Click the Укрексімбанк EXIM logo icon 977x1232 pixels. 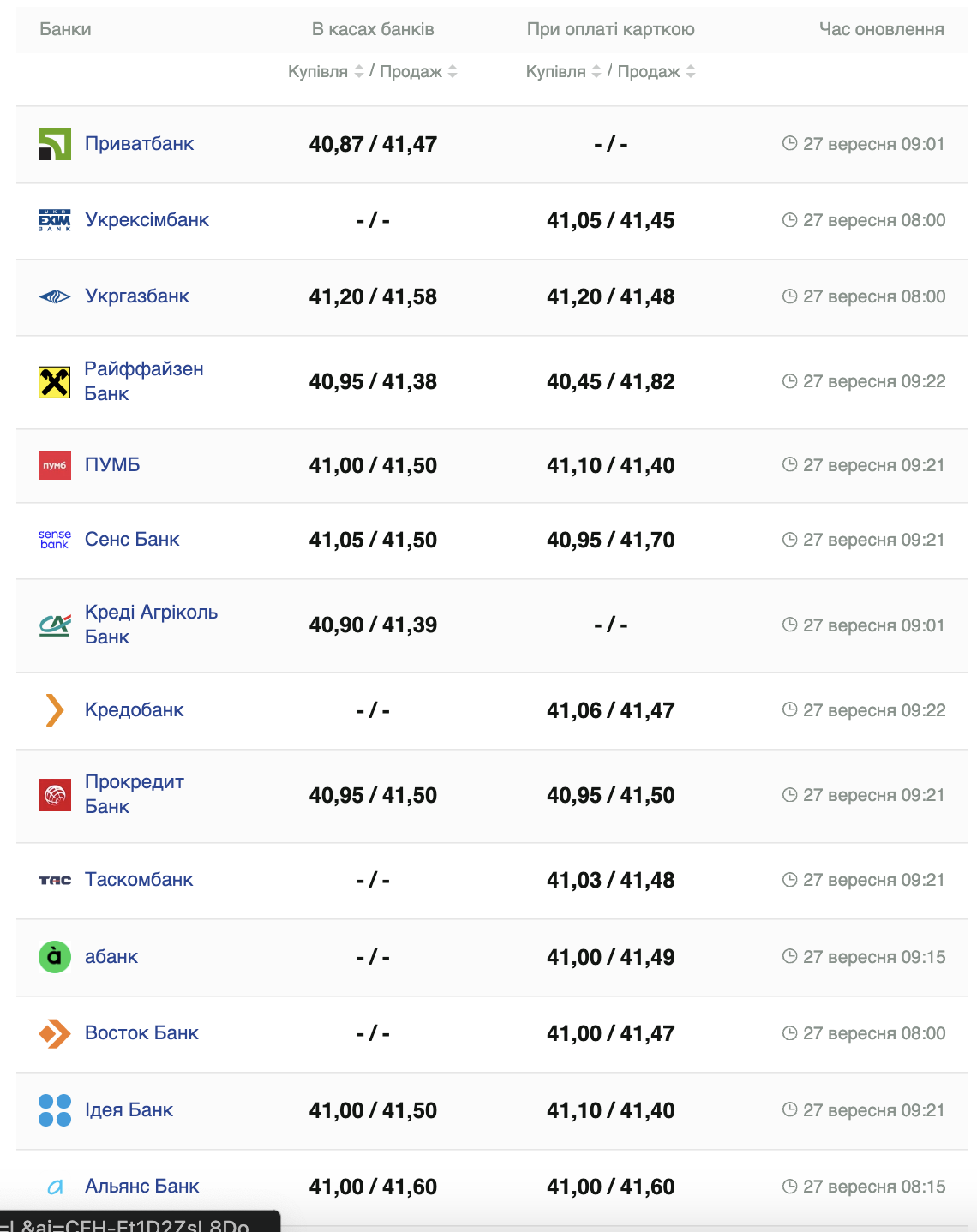click(55, 220)
